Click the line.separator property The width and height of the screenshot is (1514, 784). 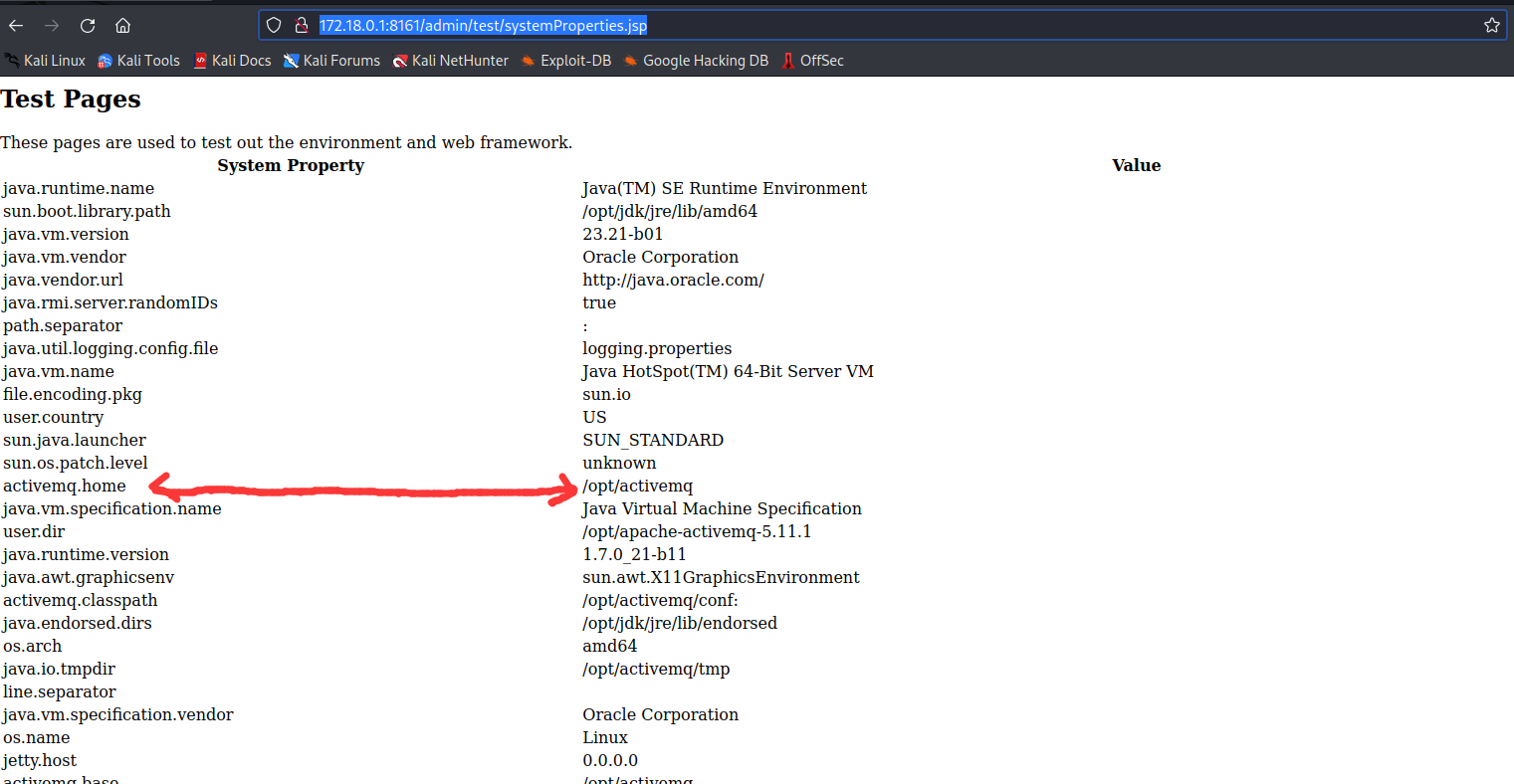pyautogui.click(x=60, y=691)
